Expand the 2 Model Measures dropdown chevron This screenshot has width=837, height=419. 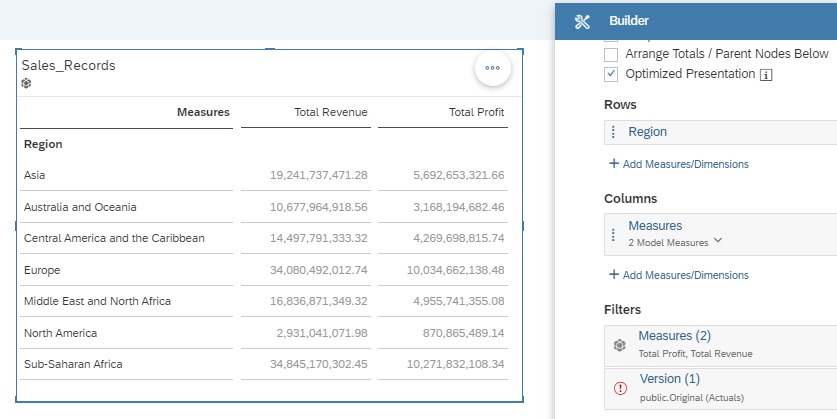[718, 241]
